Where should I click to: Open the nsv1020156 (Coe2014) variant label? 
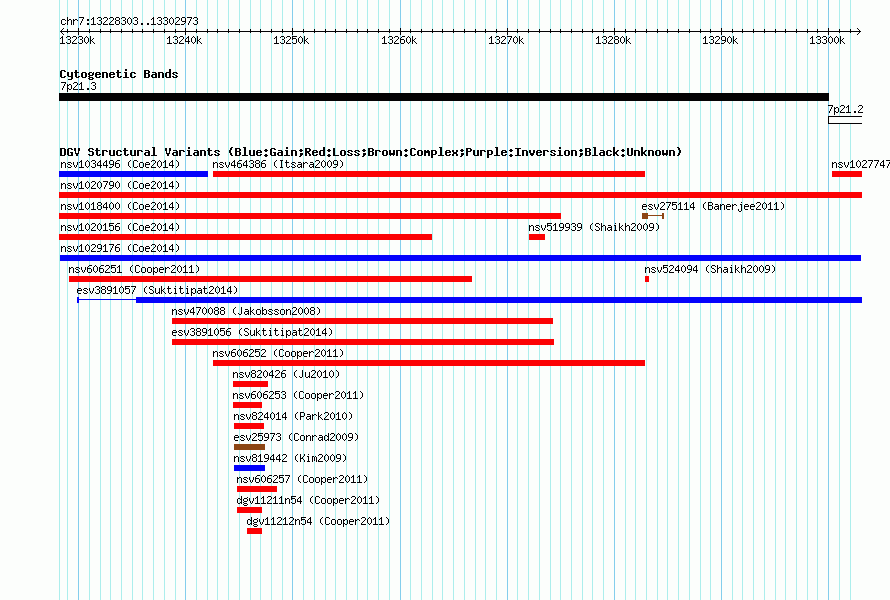tap(120, 227)
